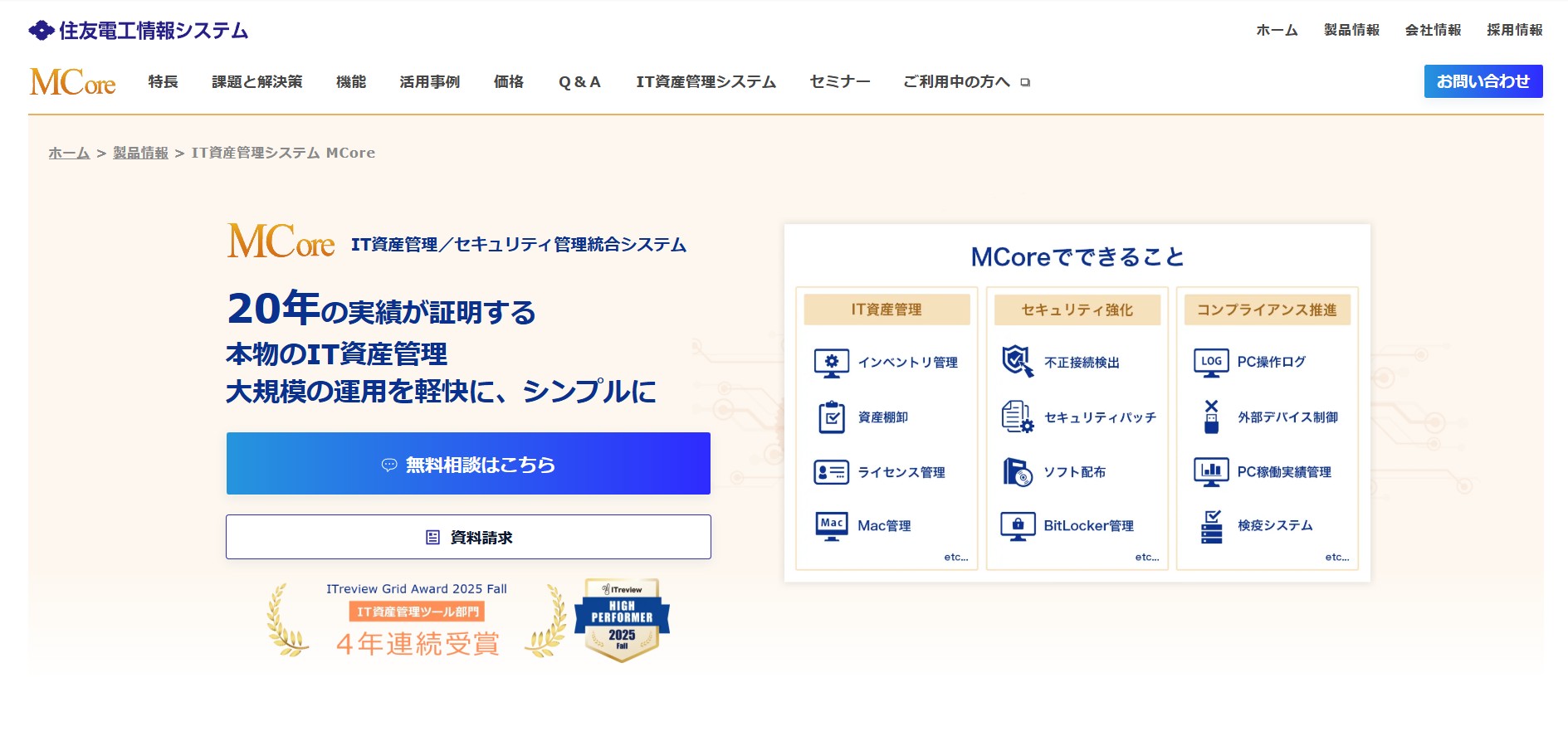Click etc... in the IT資産管理 column
The height and width of the screenshot is (741, 1568).
(x=956, y=558)
